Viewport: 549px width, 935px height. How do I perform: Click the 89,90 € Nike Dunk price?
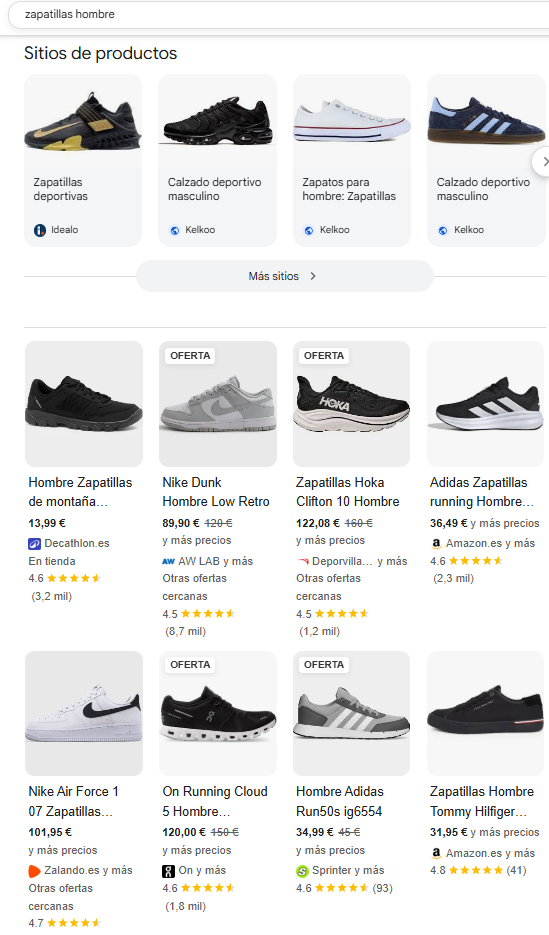click(181, 523)
